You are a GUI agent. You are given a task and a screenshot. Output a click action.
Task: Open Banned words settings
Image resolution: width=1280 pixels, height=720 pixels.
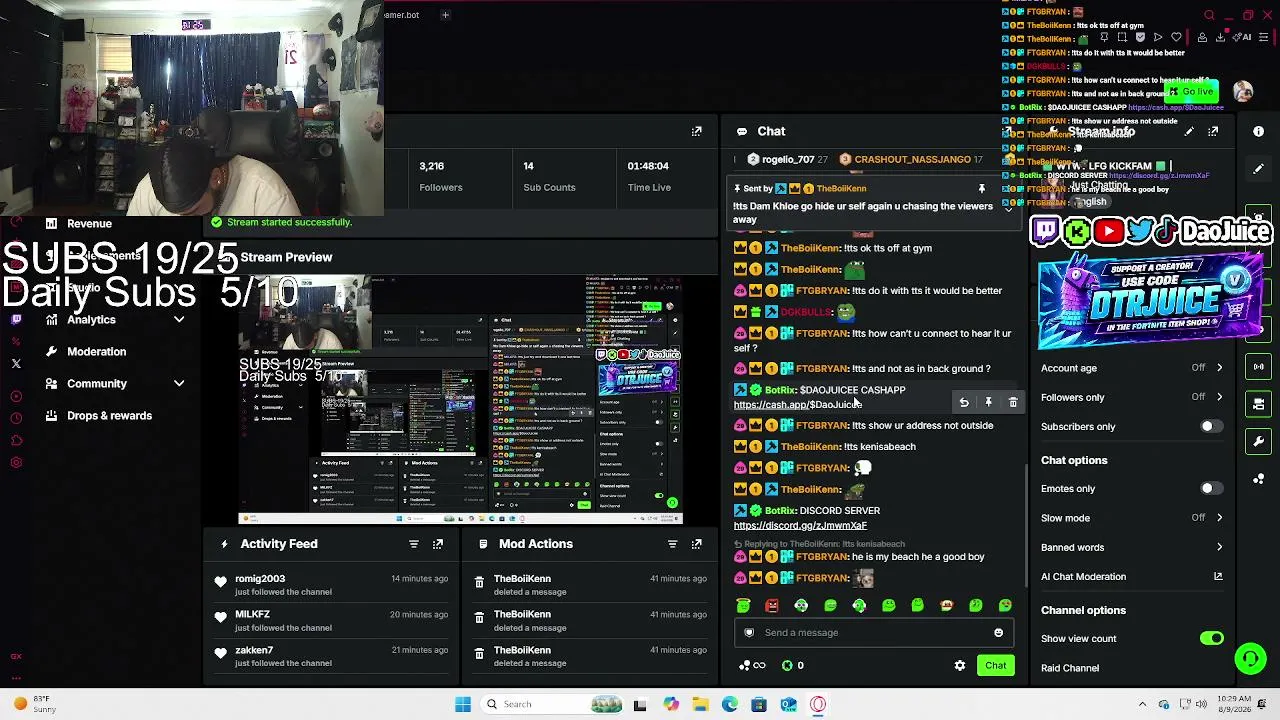pos(1132,548)
